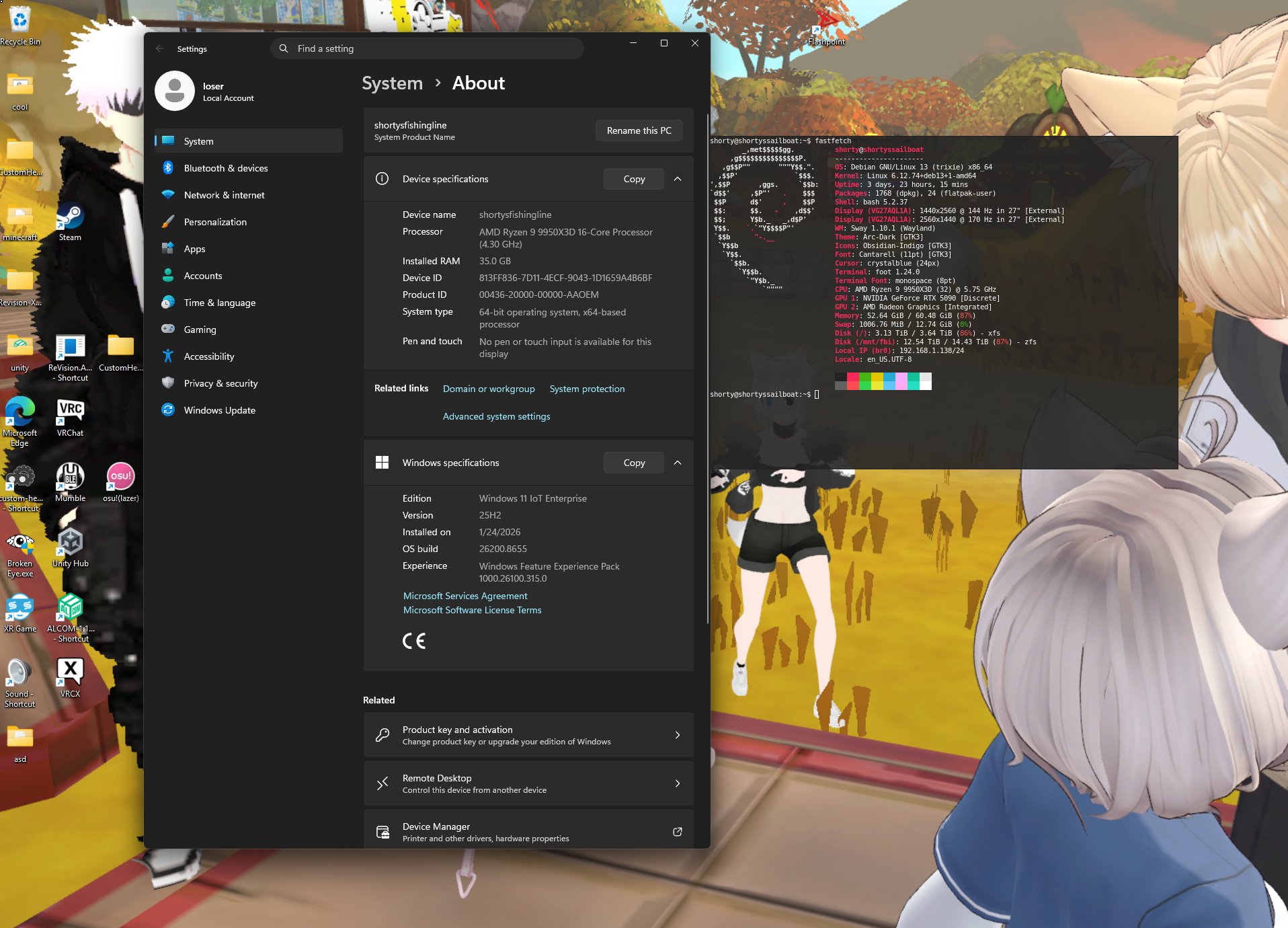Open ReVision.A... shortcut on desktop
Viewport: 1288px width, 928px height.
click(x=70, y=357)
